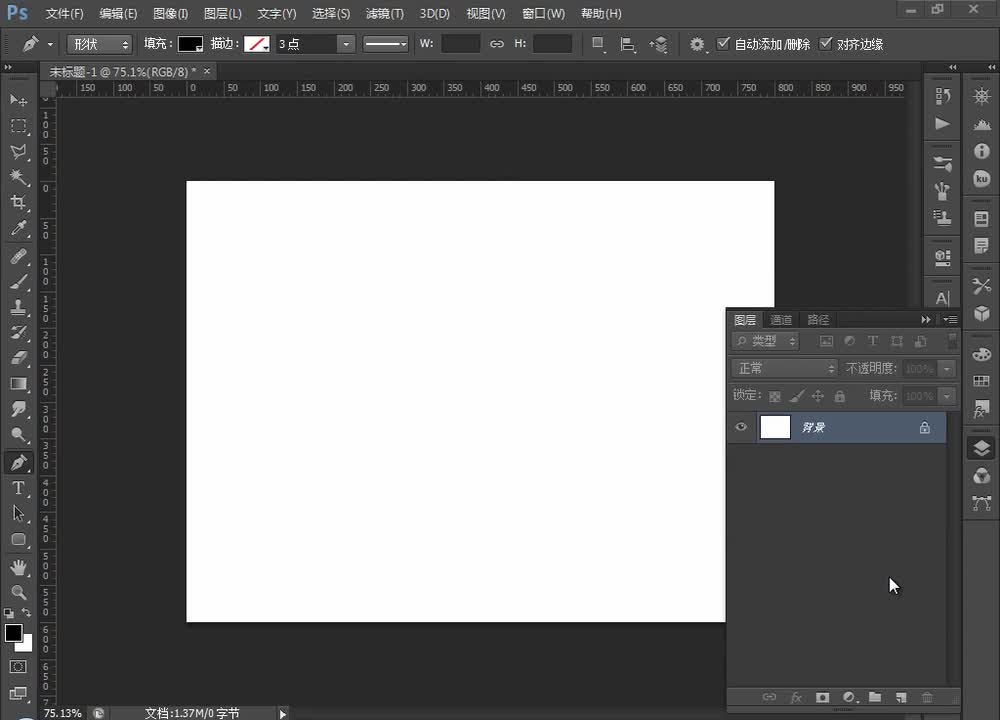This screenshot has width=1000, height=720.
Task: Select the Dodge tool
Action: (18, 435)
